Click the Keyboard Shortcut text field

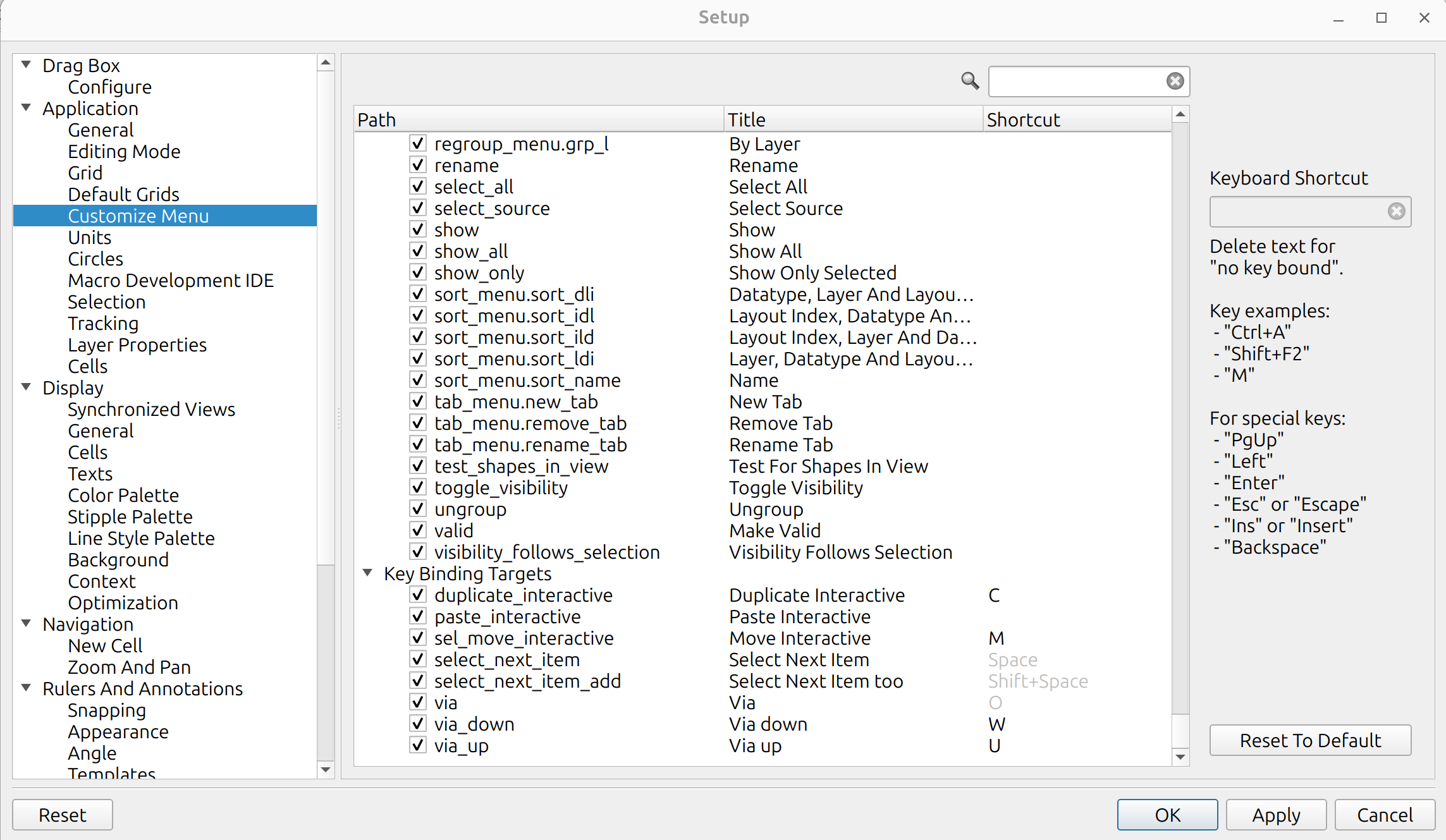[x=1296, y=212]
